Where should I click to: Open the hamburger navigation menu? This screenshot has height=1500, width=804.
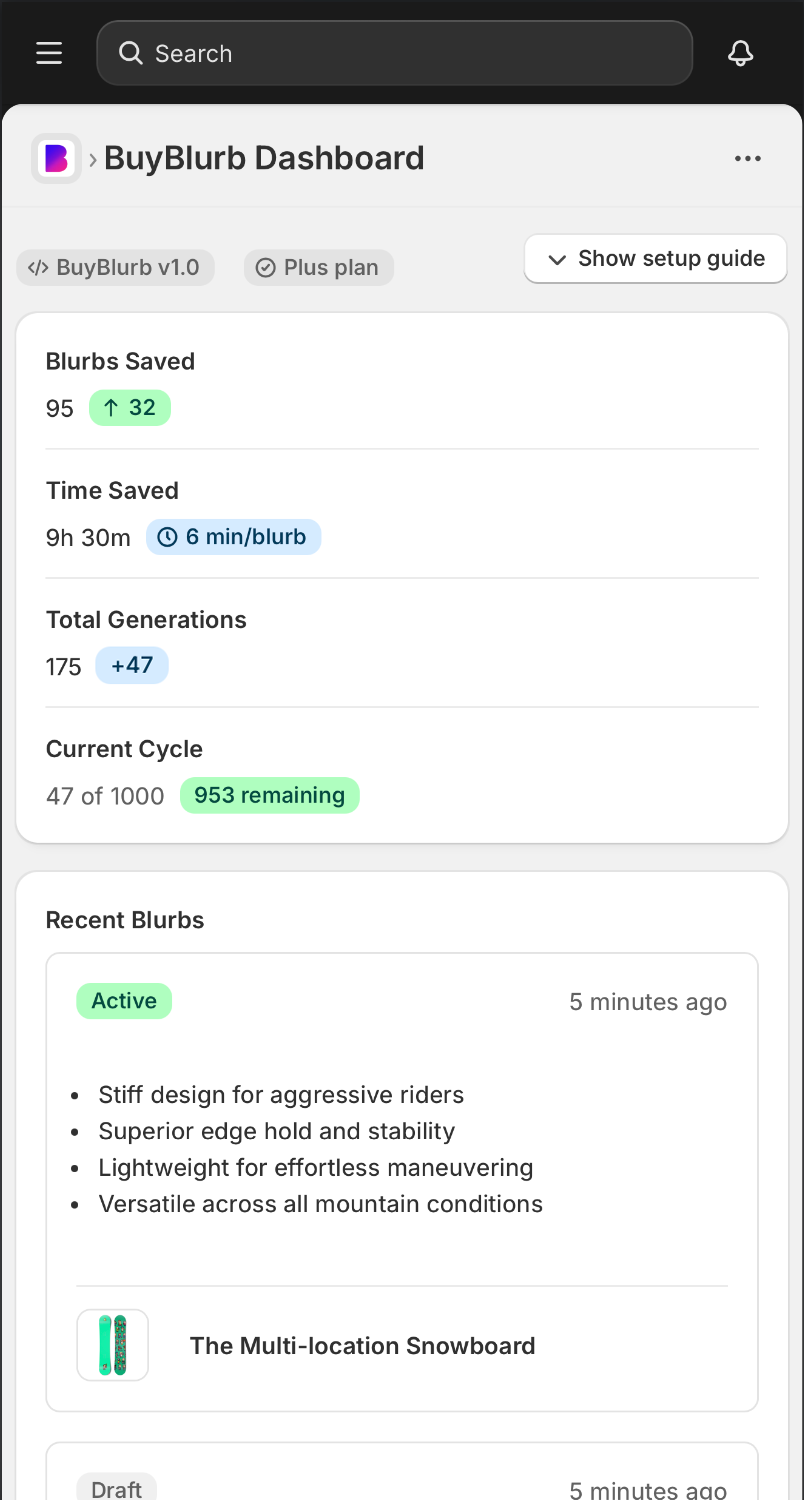point(48,52)
